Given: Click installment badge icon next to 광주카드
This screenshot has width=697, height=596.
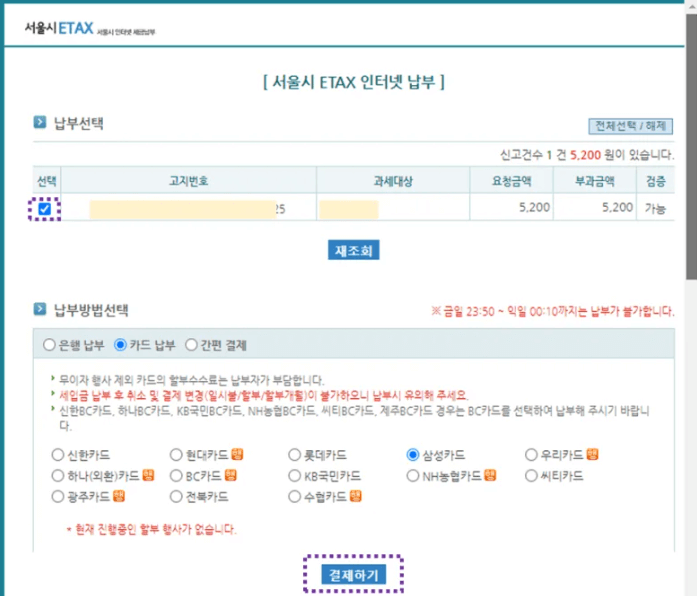Looking at the screenshot, I should pyautogui.click(x=119, y=496).
